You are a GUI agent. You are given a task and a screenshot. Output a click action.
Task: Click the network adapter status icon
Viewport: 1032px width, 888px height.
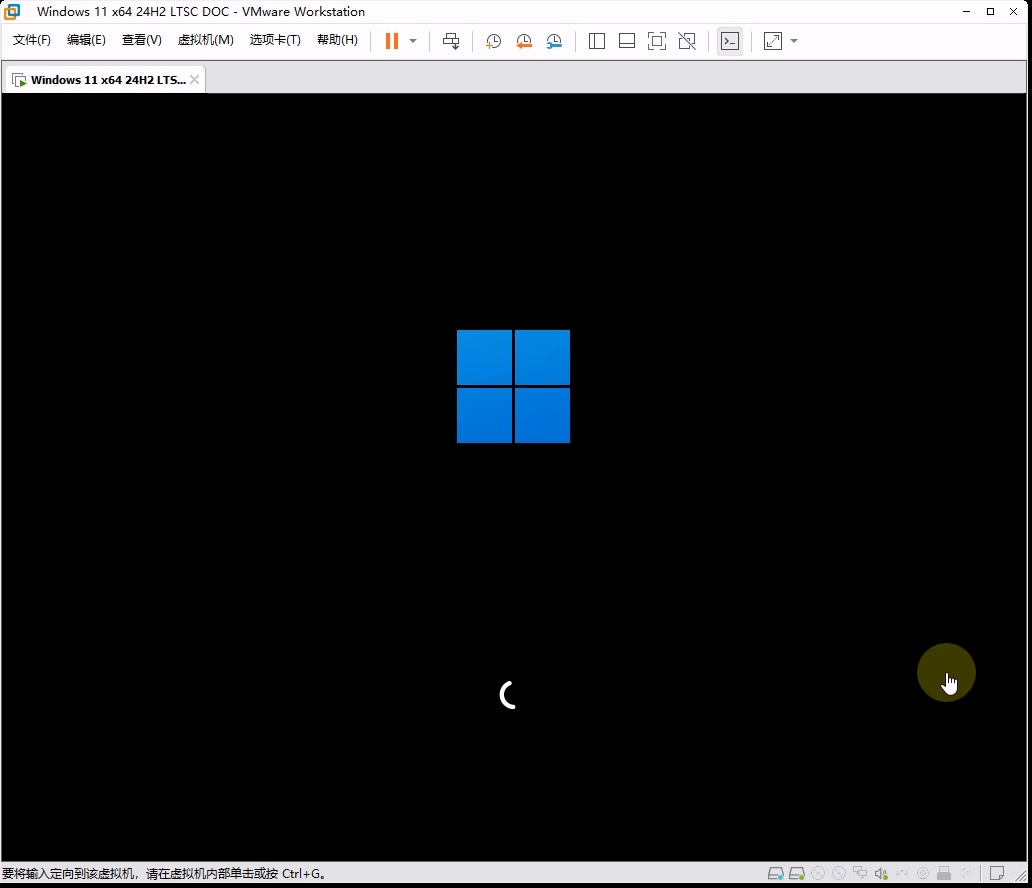pos(860,874)
